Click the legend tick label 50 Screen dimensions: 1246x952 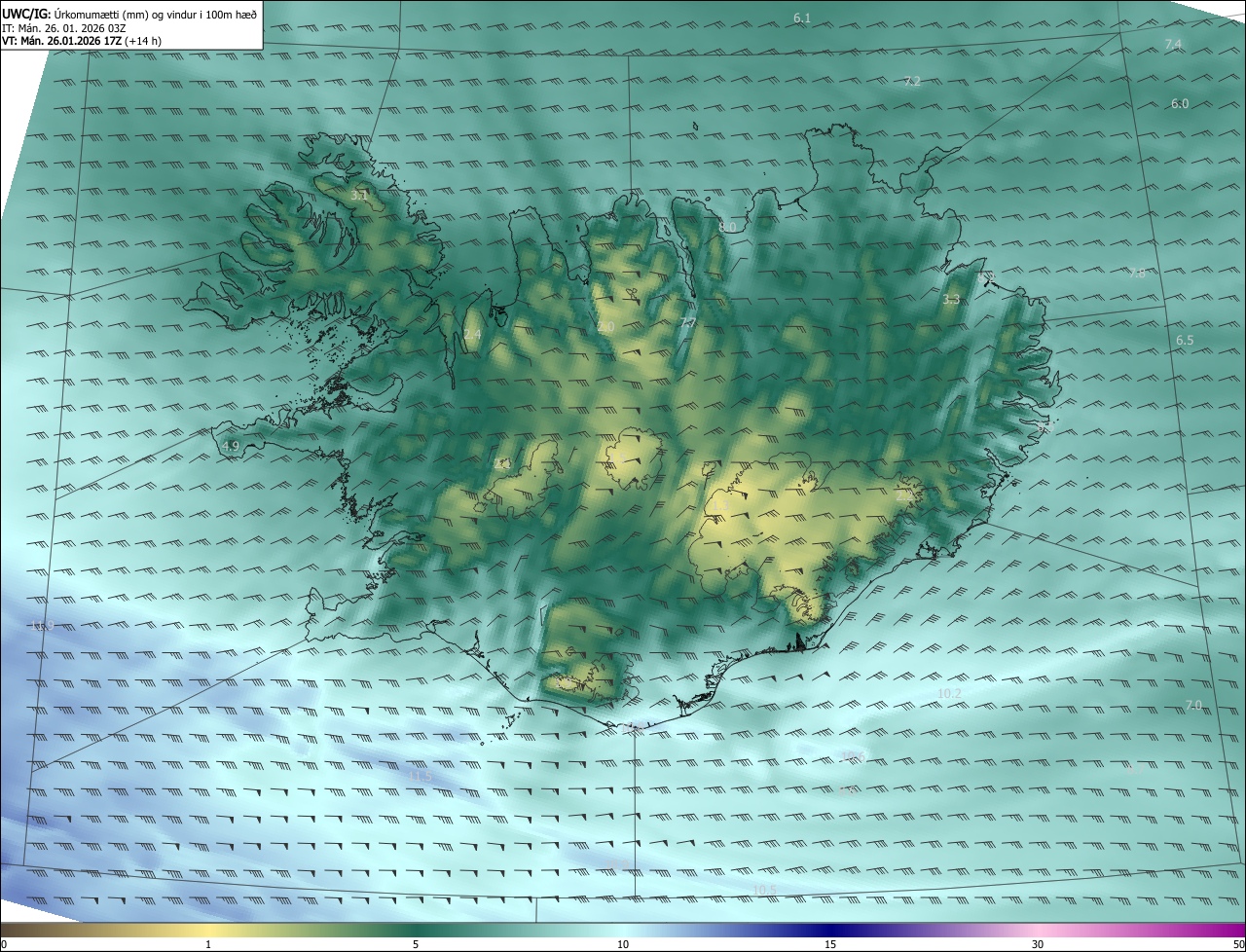(x=1238, y=944)
